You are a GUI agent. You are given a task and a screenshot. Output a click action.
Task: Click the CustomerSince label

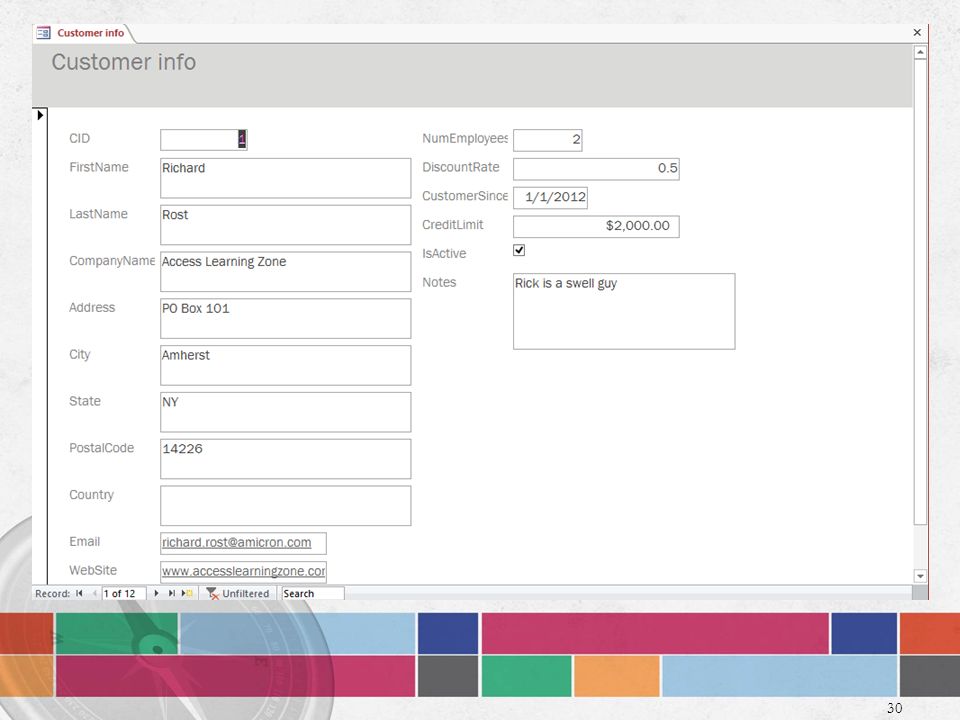pyautogui.click(x=465, y=196)
